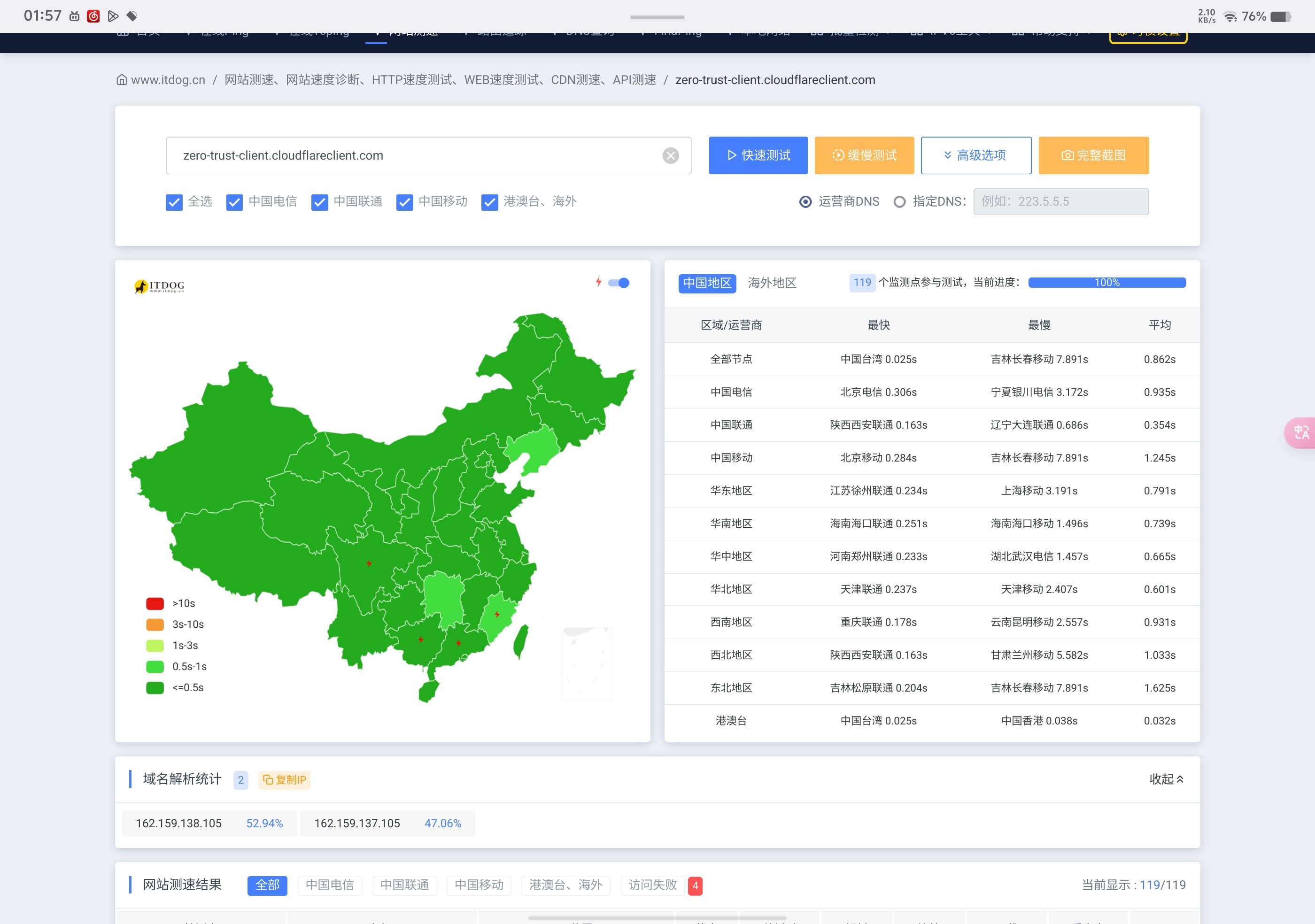This screenshot has height=924, width=1315.
Task: Toggle the 全选 checkbox
Action: (174, 202)
